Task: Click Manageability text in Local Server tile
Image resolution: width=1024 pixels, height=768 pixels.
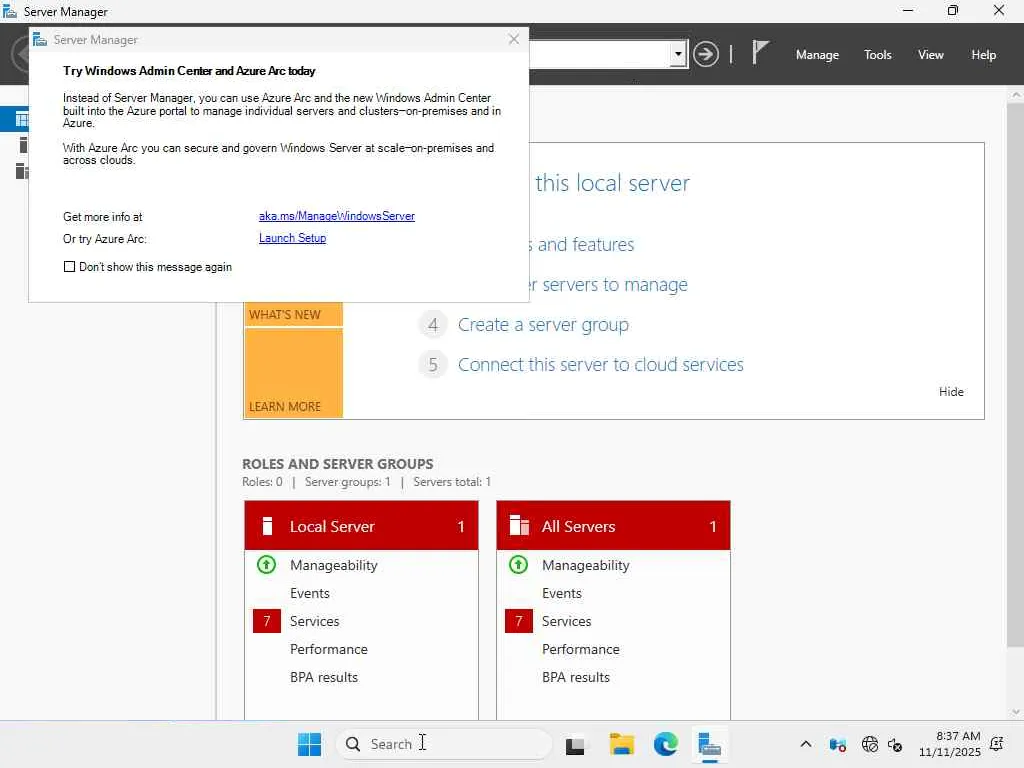Action: coord(334,565)
